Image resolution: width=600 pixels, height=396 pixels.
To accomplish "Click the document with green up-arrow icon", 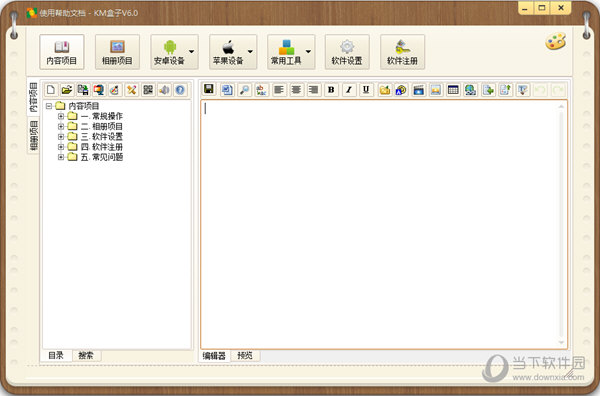I will 505,90.
